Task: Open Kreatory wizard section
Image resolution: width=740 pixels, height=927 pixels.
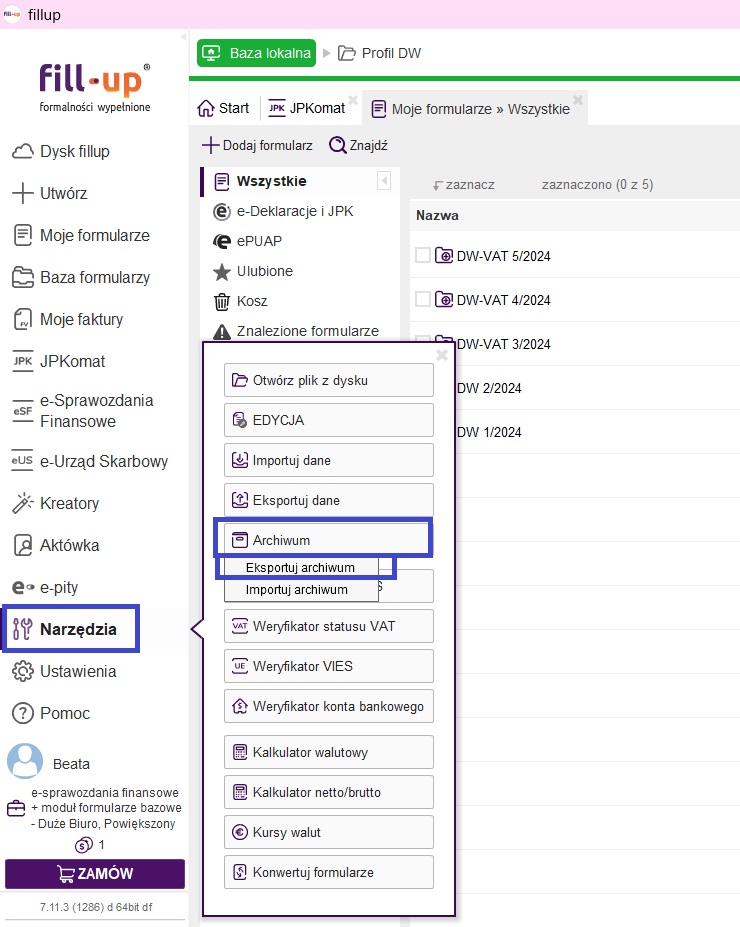Action: (x=69, y=503)
